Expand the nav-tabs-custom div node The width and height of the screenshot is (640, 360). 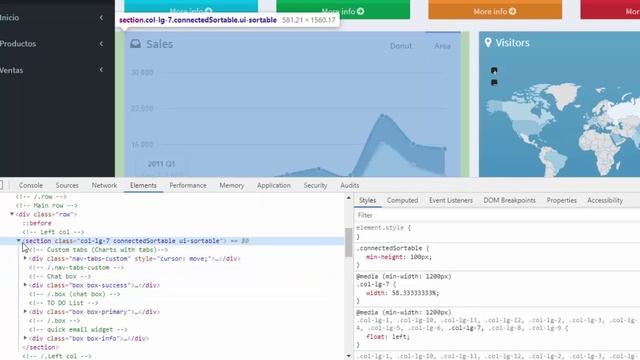pyautogui.click(x=25, y=258)
